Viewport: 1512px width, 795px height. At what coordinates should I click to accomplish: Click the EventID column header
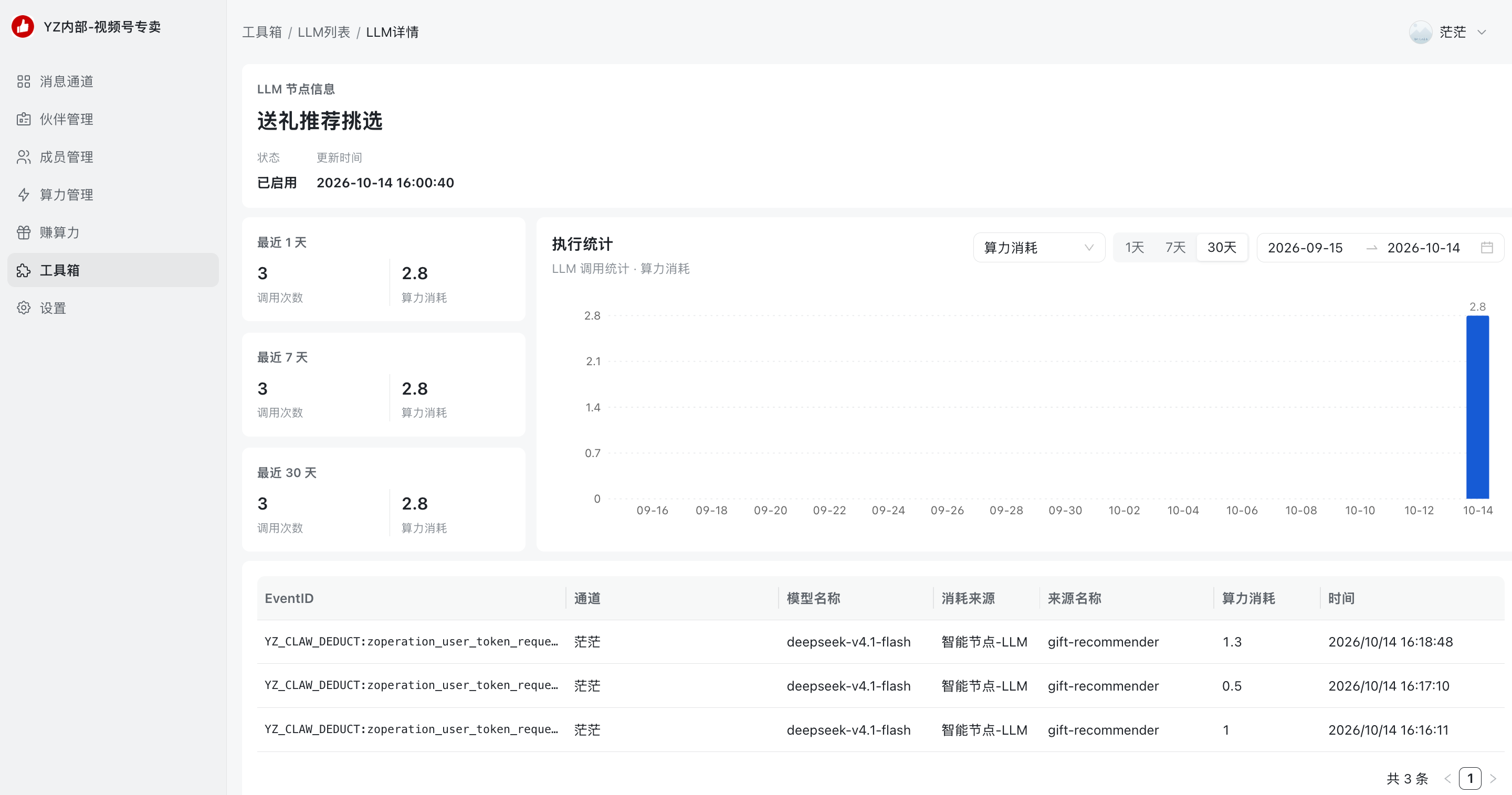pyautogui.click(x=289, y=598)
